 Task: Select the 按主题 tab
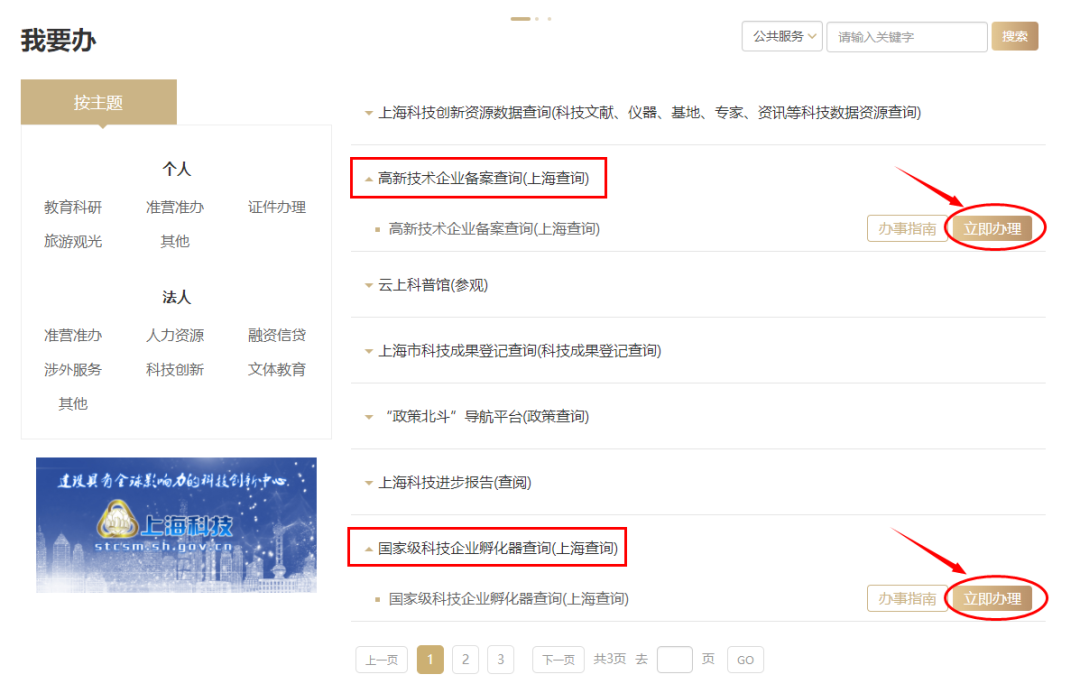(x=98, y=103)
